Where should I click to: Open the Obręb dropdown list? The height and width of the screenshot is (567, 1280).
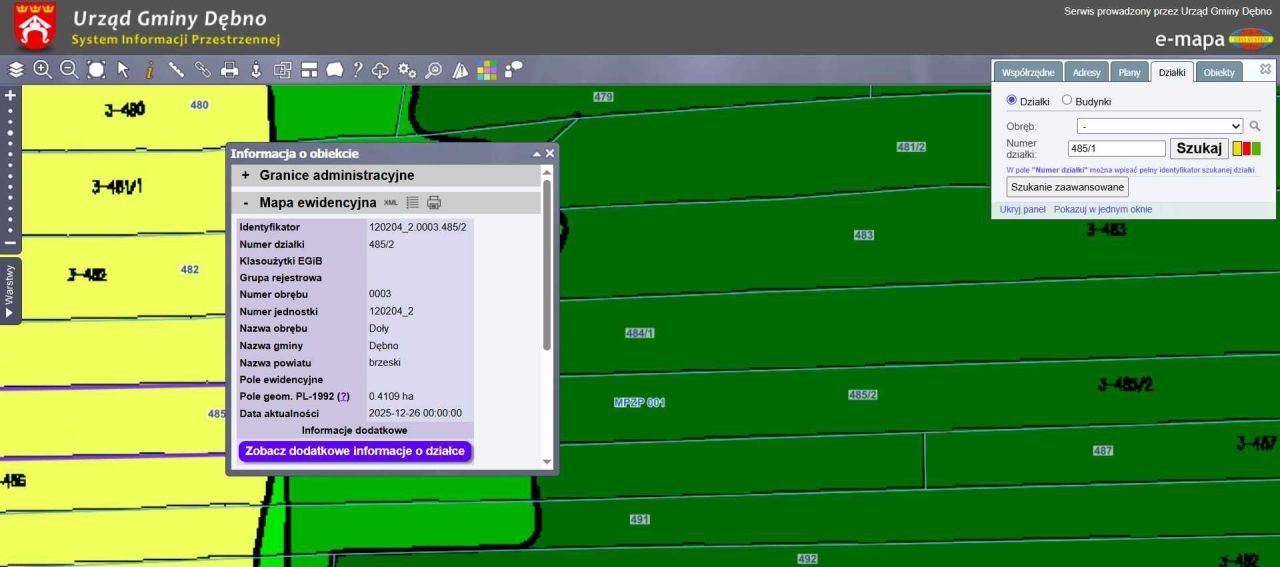pyautogui.click(x=1159, y=126)
